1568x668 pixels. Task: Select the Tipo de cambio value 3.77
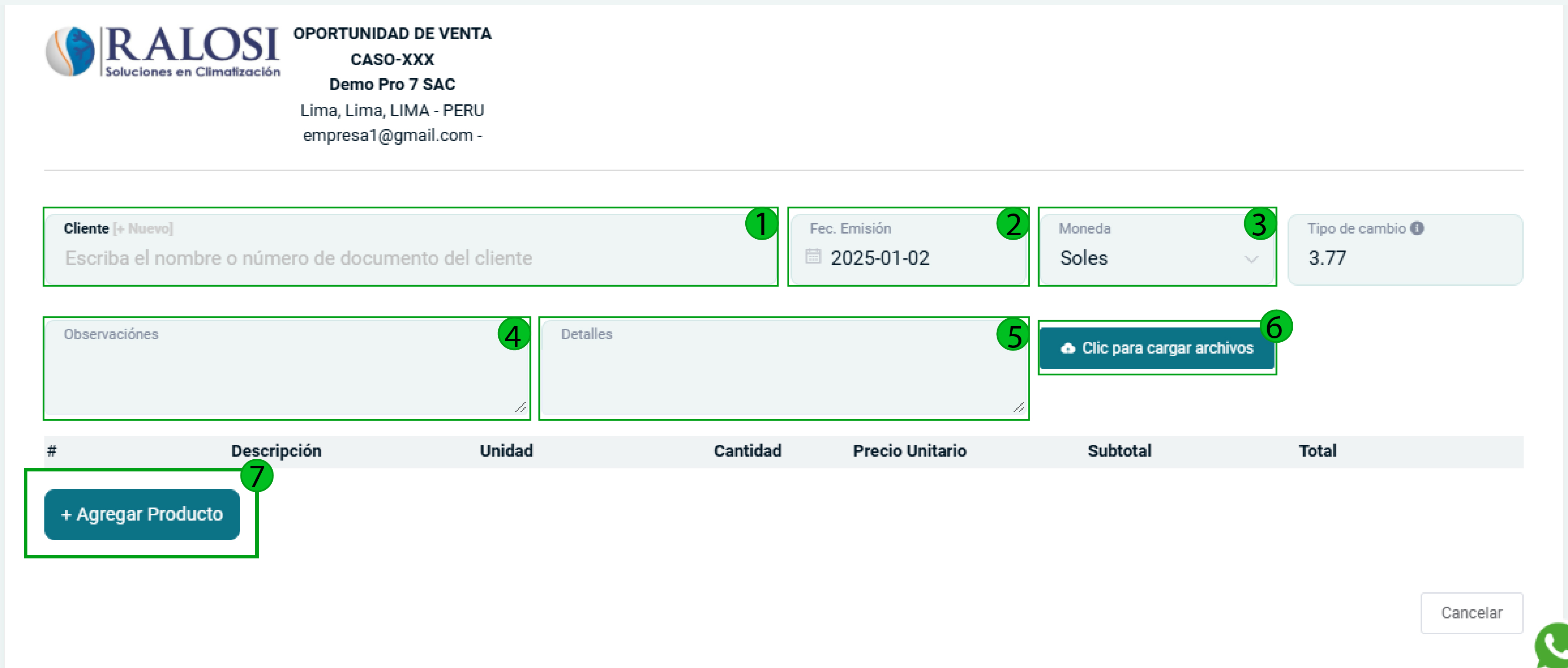[x=1328, y=258]
